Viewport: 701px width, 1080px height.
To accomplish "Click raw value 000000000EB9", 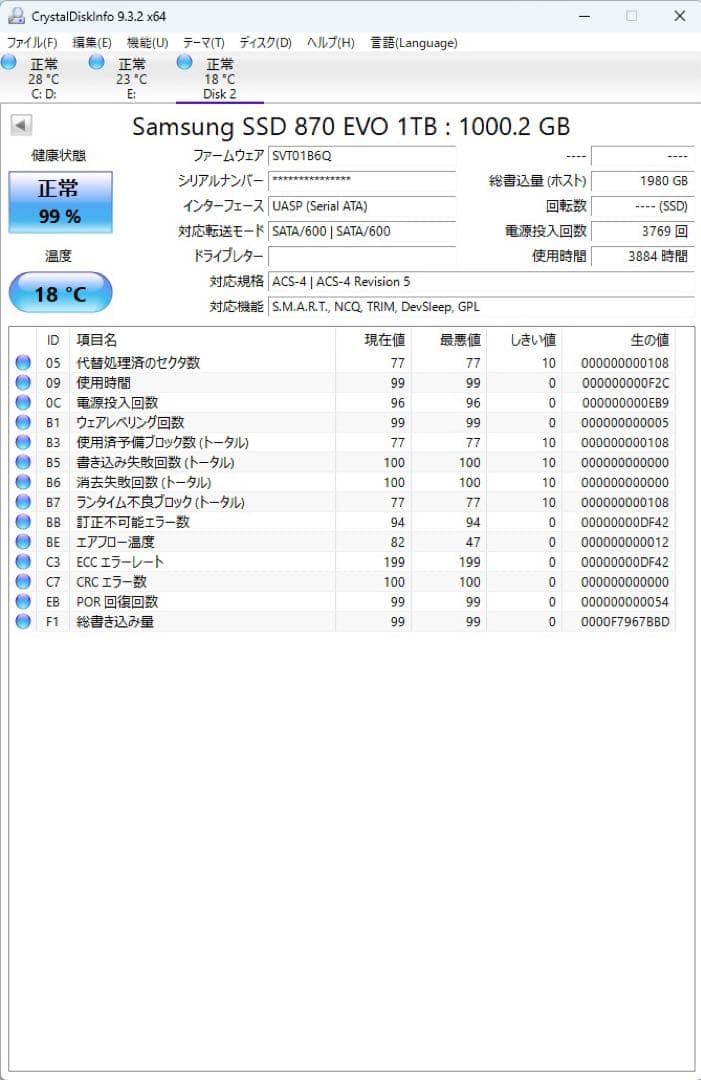I will pyautogui.click(x=625, y=402).
